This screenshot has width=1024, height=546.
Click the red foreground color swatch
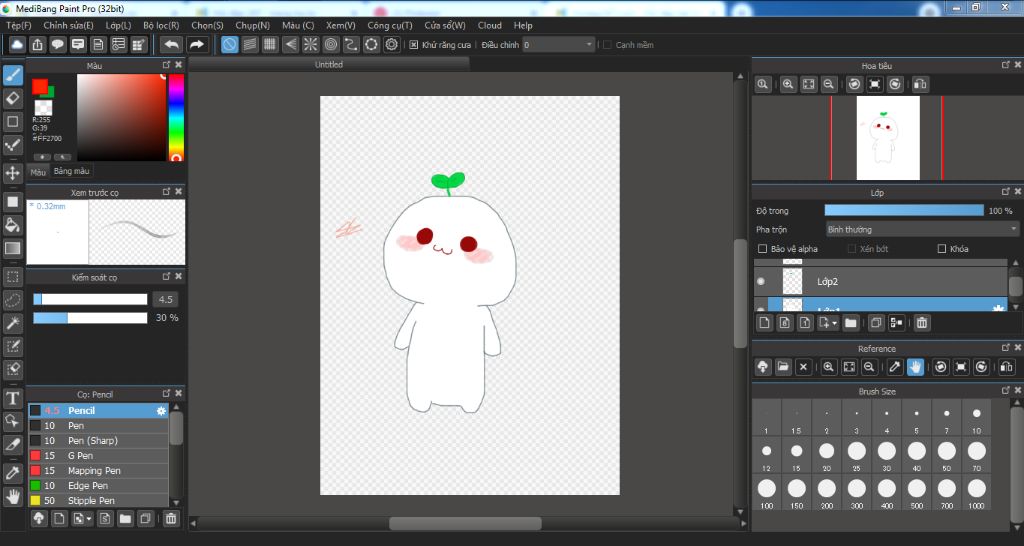pos(40,86)
